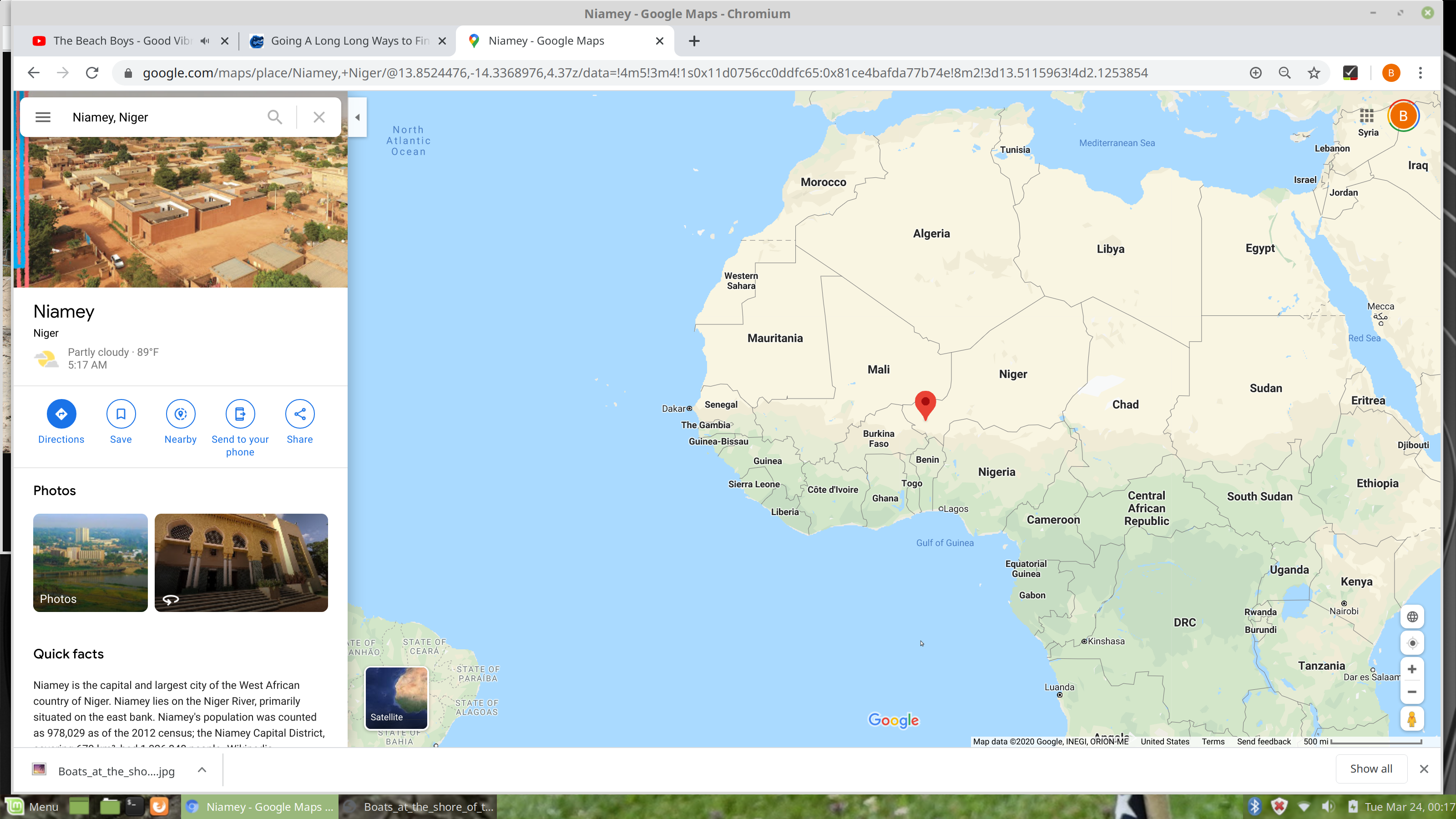Screen dimensions: 1456x819
Task: Open the Google account avatar on map
Action: click(1403, 116)
